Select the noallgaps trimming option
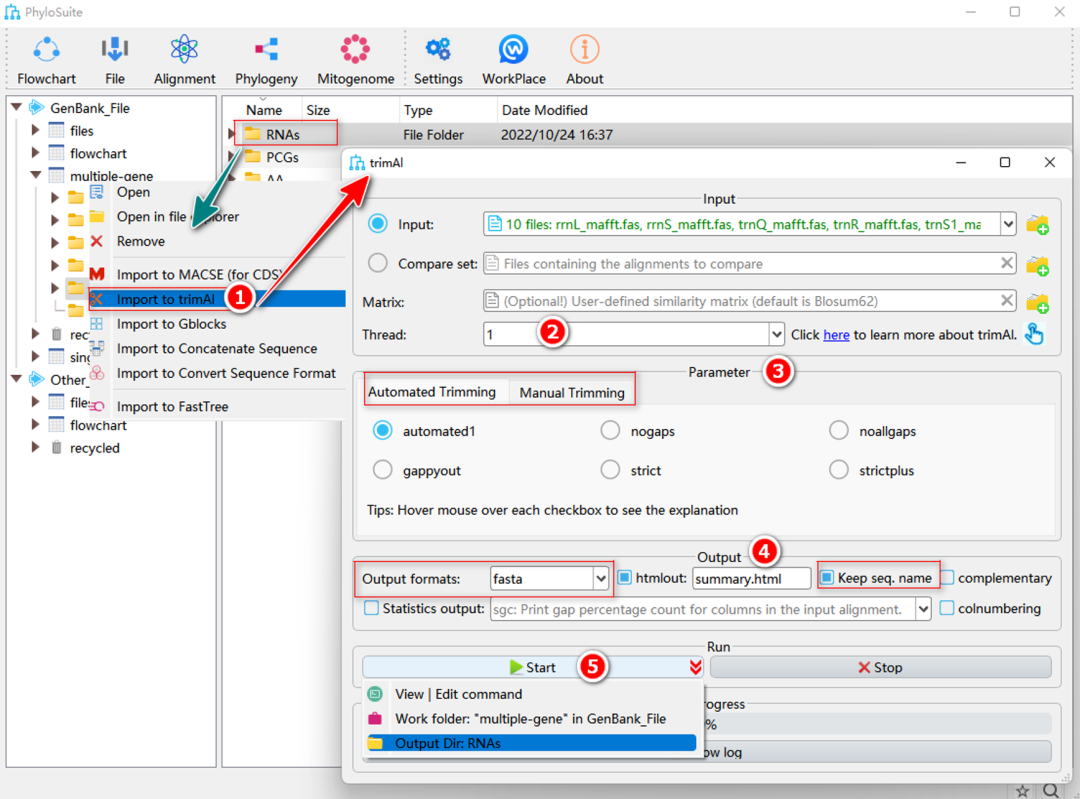 pos(838,430)
